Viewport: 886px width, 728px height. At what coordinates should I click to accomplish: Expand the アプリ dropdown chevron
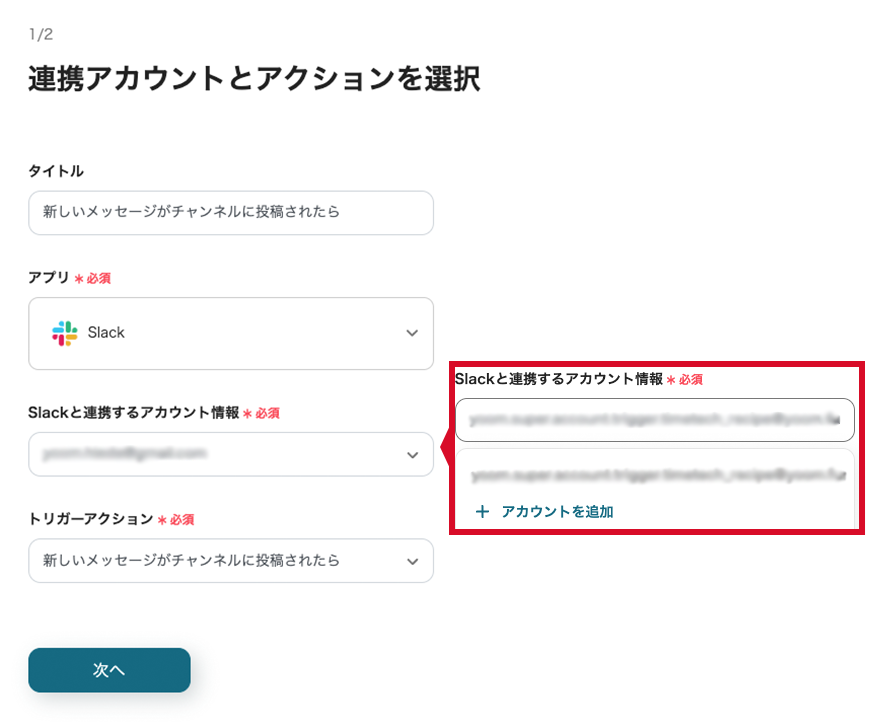412,333
